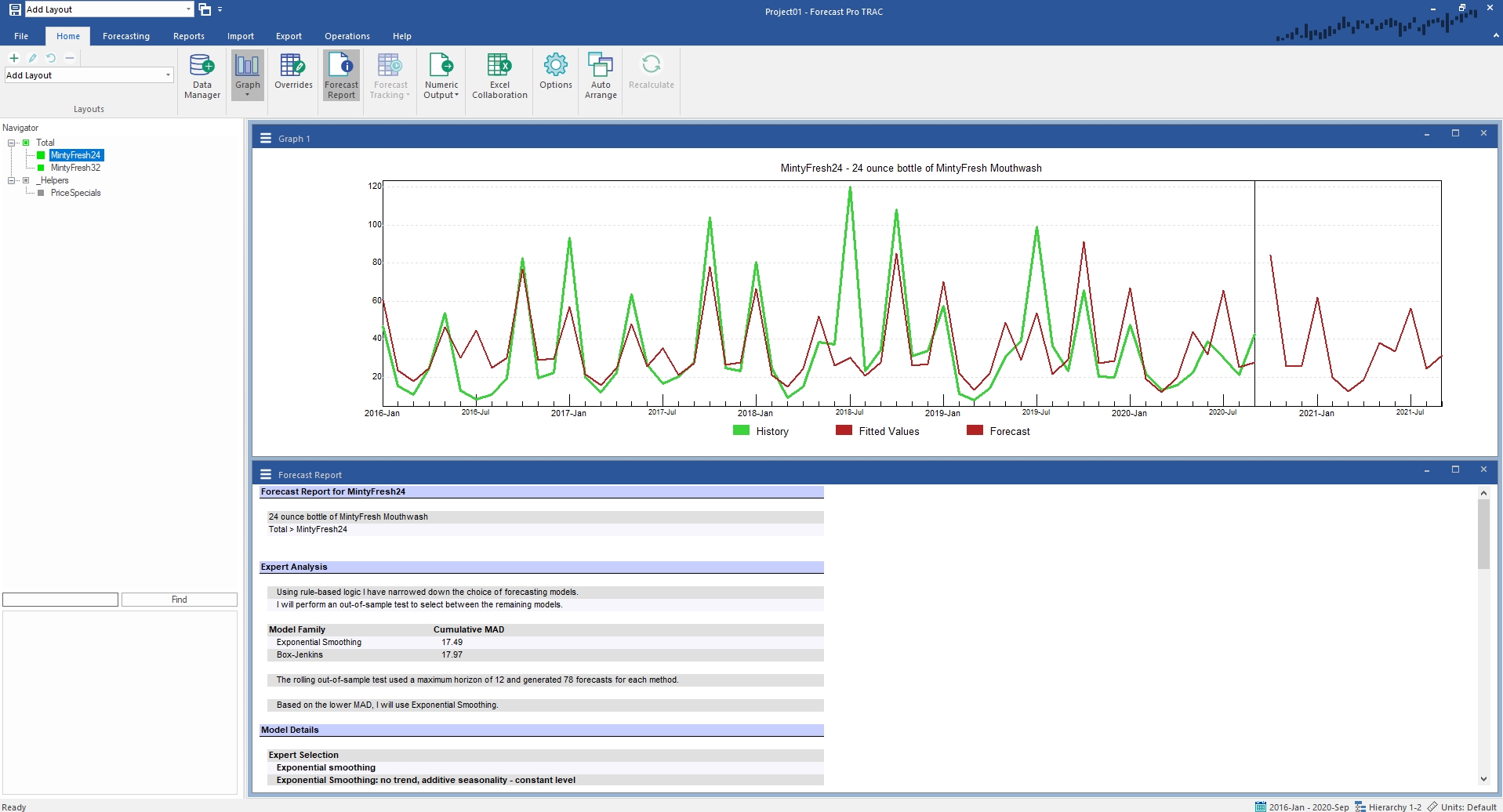Click the Recalculate button
The height and width of the screenshot is (812, 1503).
coord(652,71)
